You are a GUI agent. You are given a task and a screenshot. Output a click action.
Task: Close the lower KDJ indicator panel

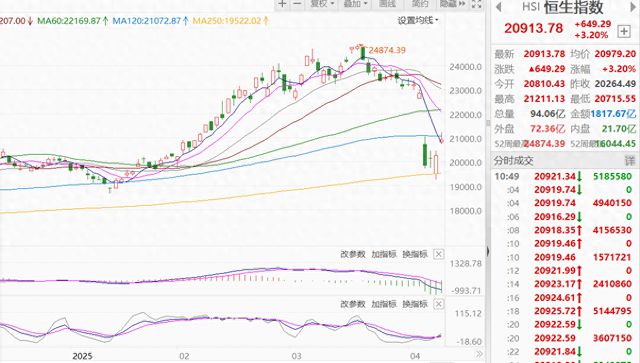[x=438, y=304]
